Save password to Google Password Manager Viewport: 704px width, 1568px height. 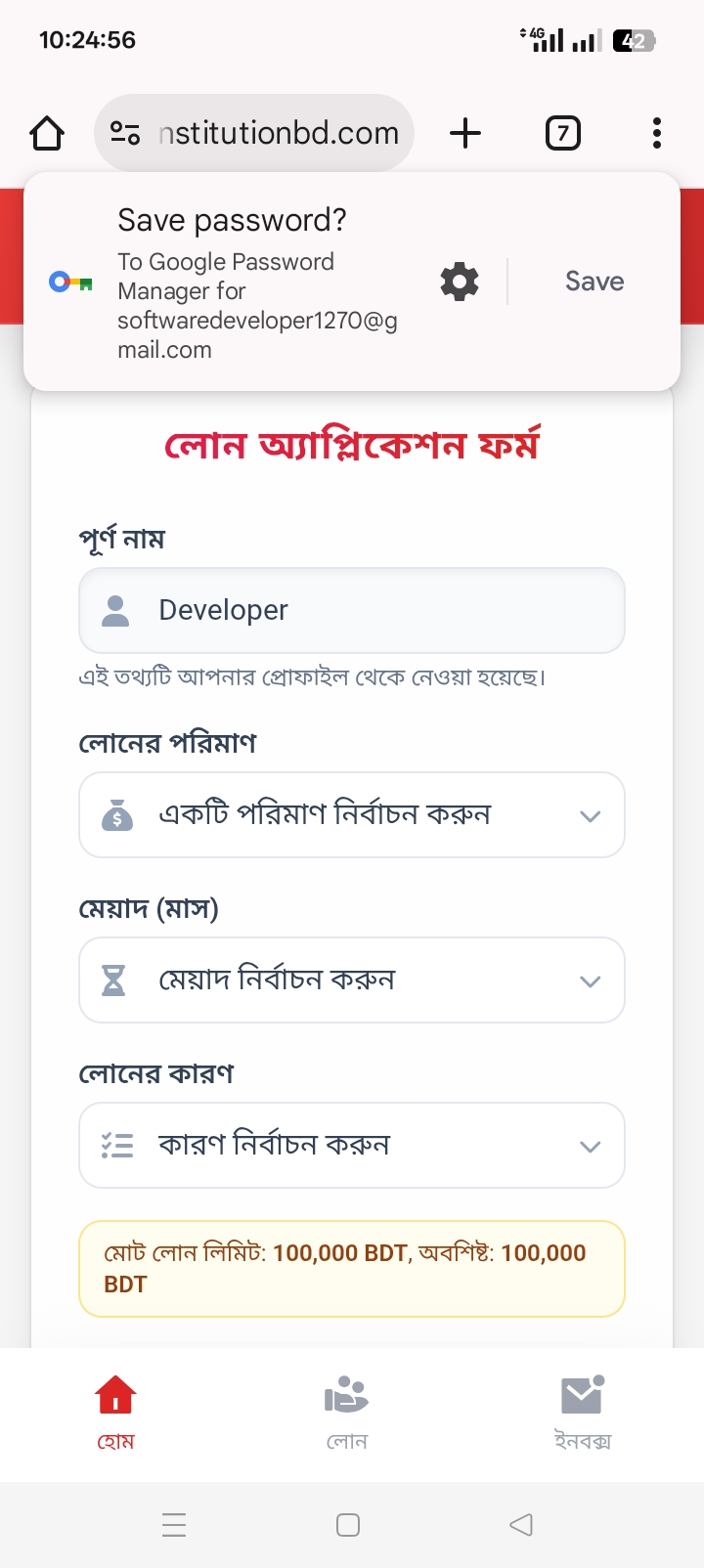tap(594, 282)
